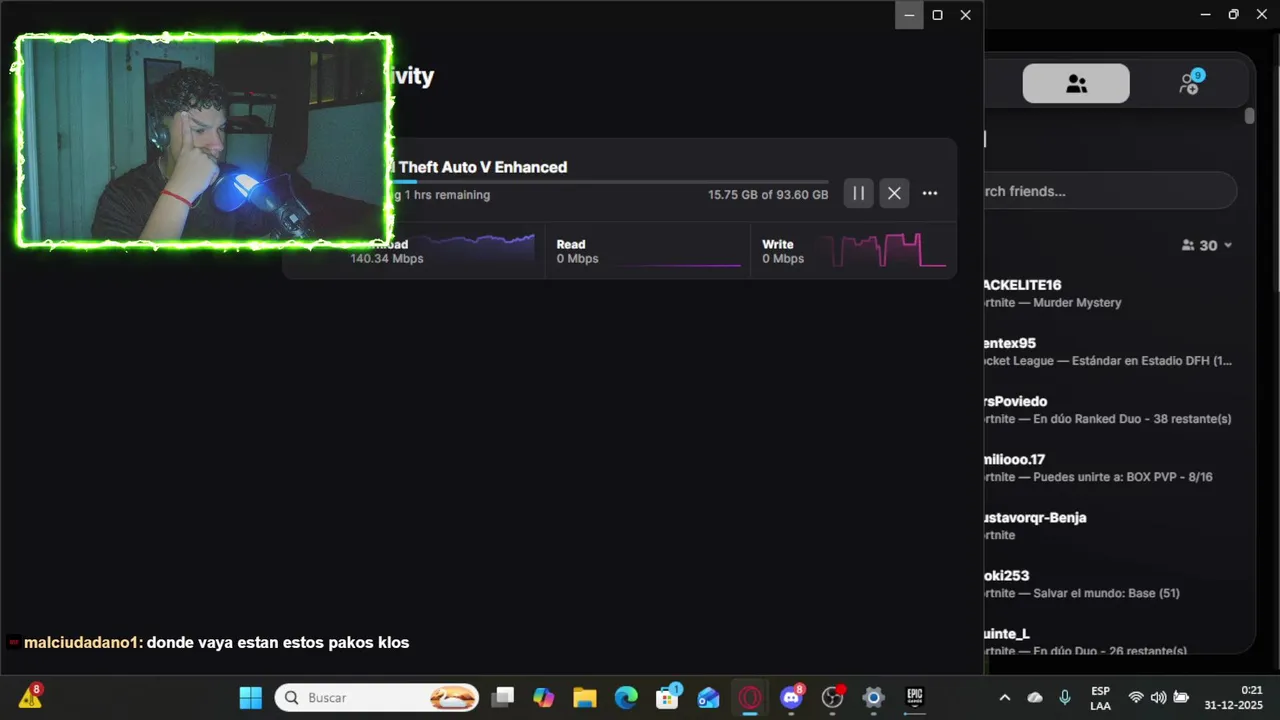This screenshot has width=1280, height=720.
Task: Select the friend ending in rqr-Benja
Action: tap(1110, 525)
